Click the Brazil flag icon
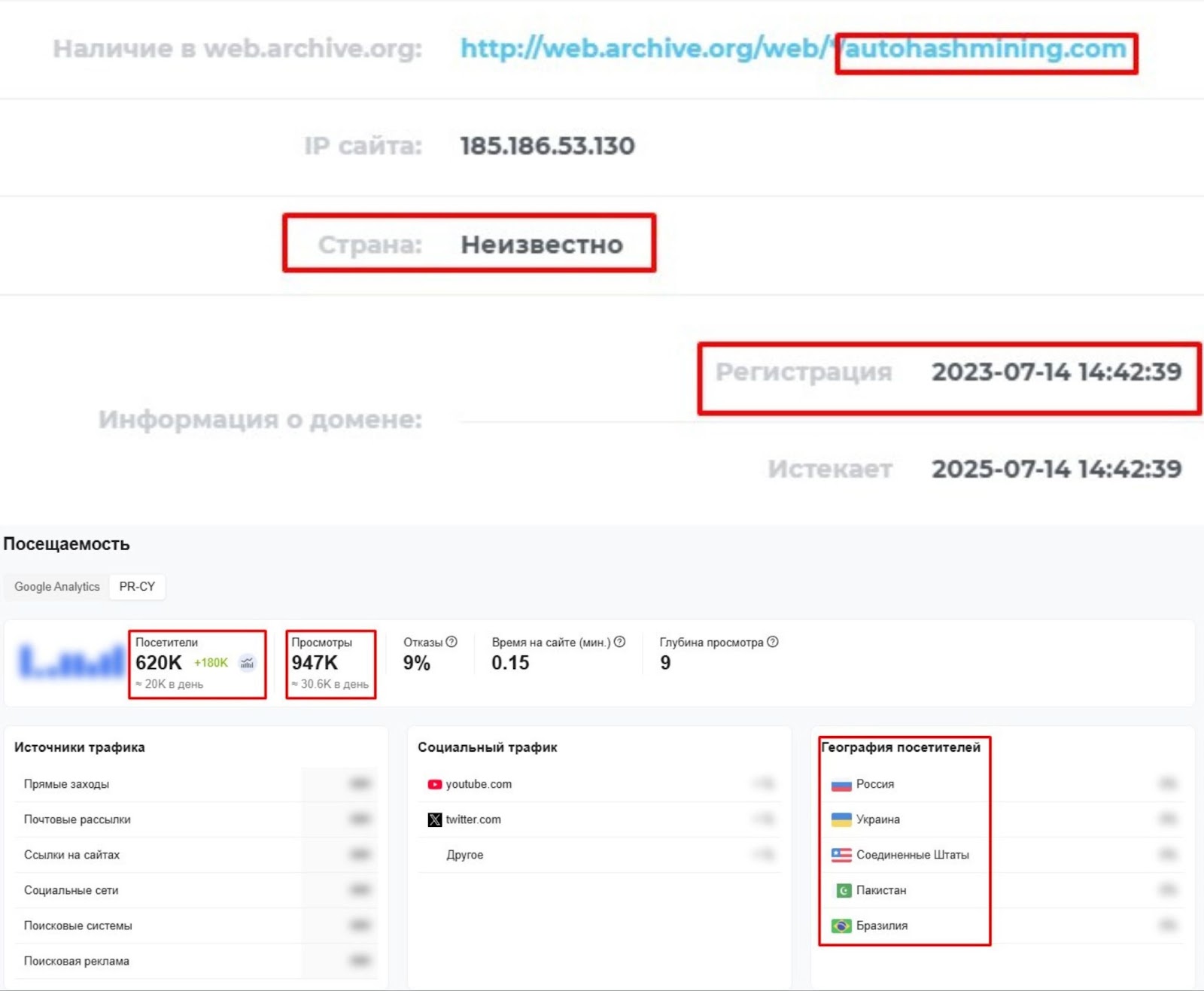The width and height of the screenshot is (1204, 991). pyautogui.click(x=841, y=926)
